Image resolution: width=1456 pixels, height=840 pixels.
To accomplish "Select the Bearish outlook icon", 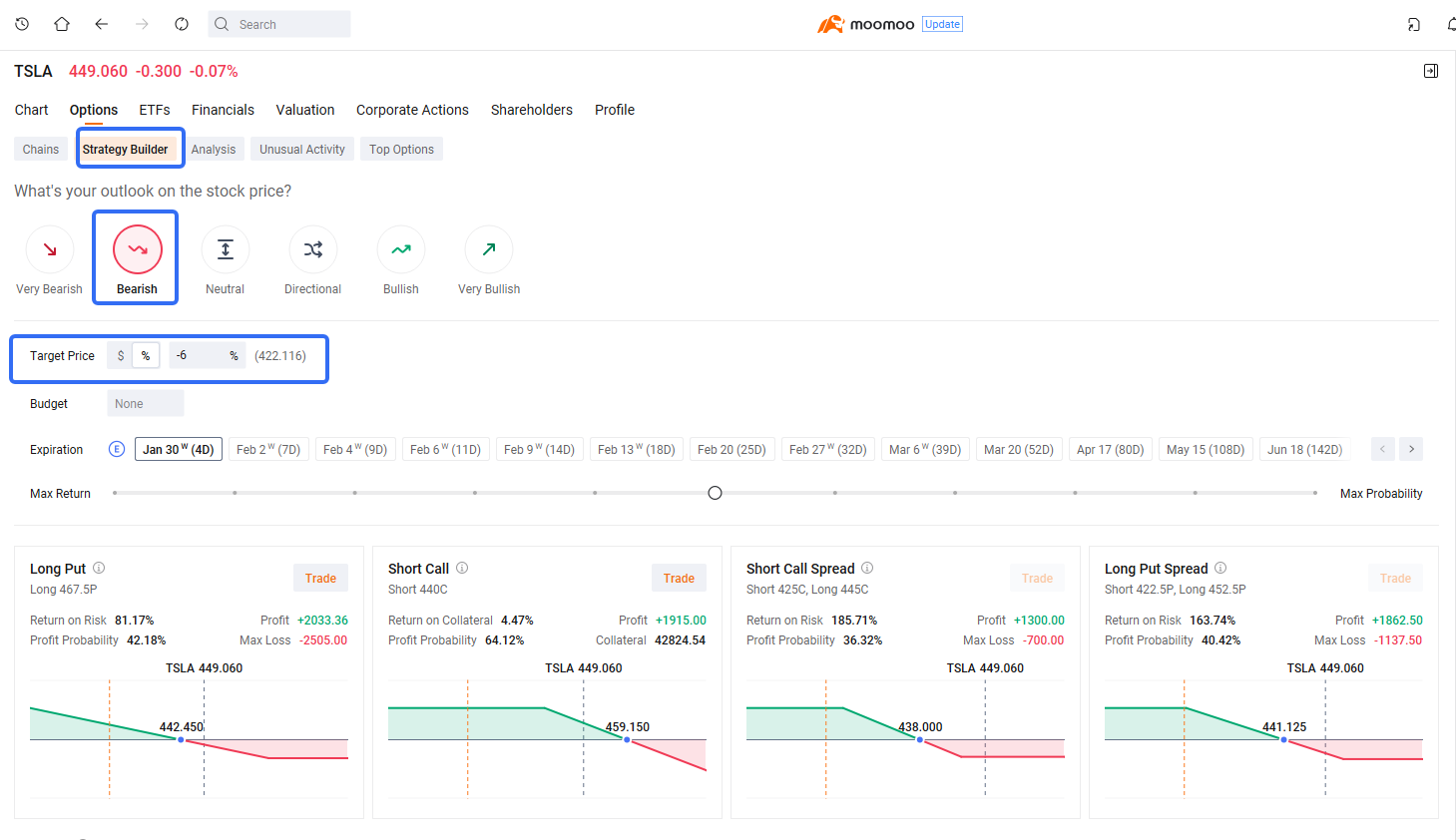I will 138,249.
